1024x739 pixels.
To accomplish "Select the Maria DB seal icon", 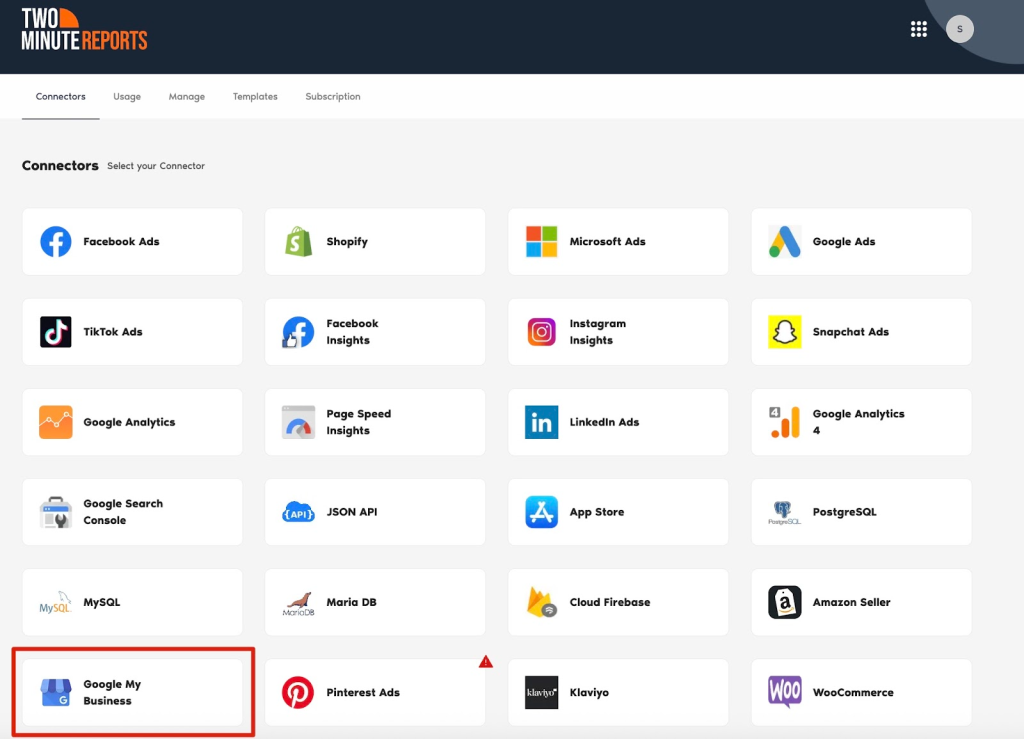I will tap(298, 603).
